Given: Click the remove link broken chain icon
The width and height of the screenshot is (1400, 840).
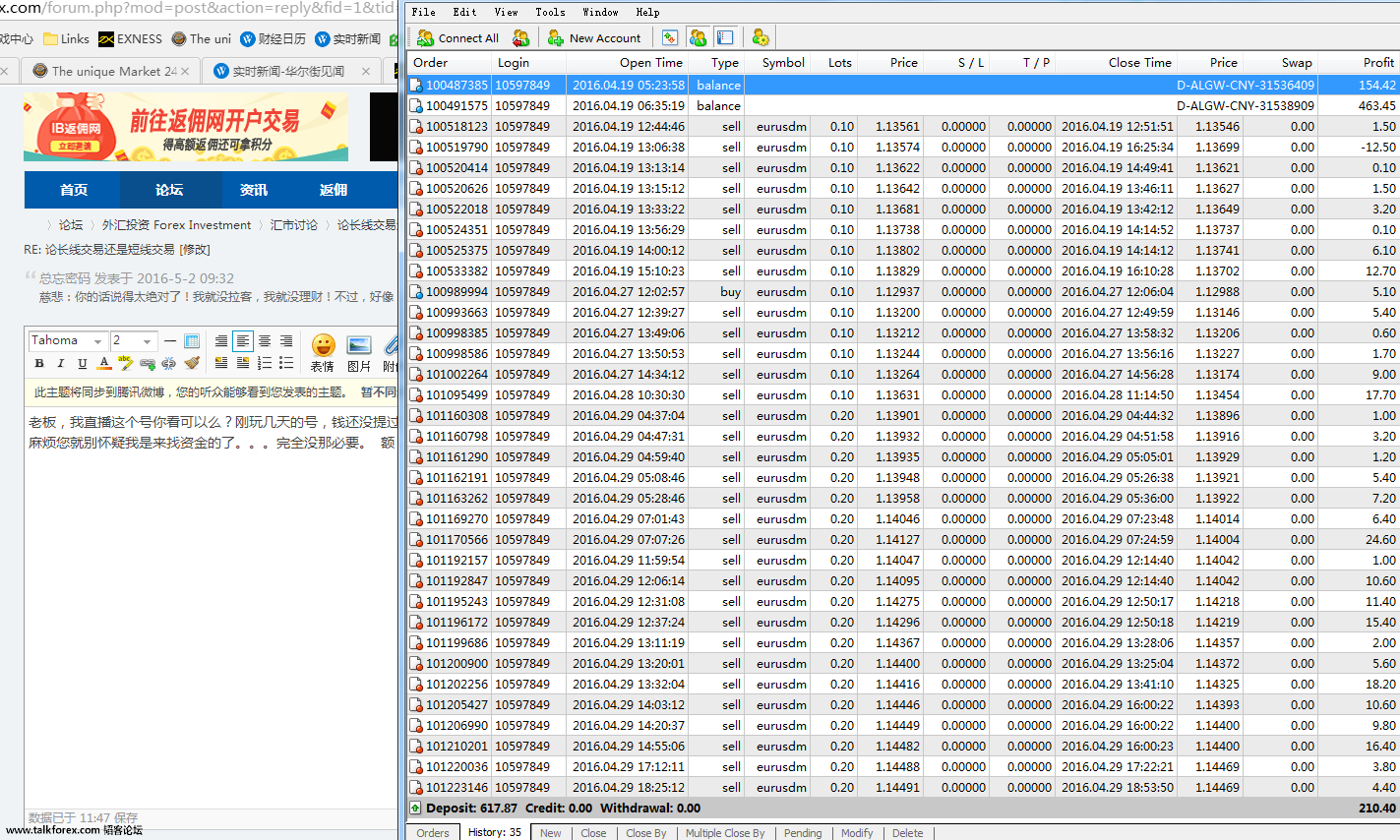Looking at the screenshot, I should pyautogui.click(x=169, y=363).
